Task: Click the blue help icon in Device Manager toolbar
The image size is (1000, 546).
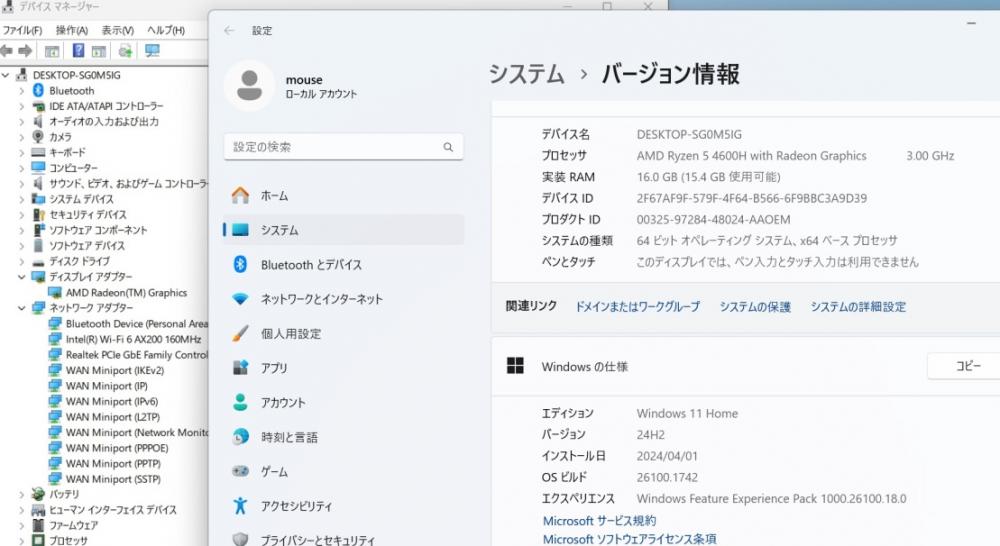Action: tap(78, 50)
